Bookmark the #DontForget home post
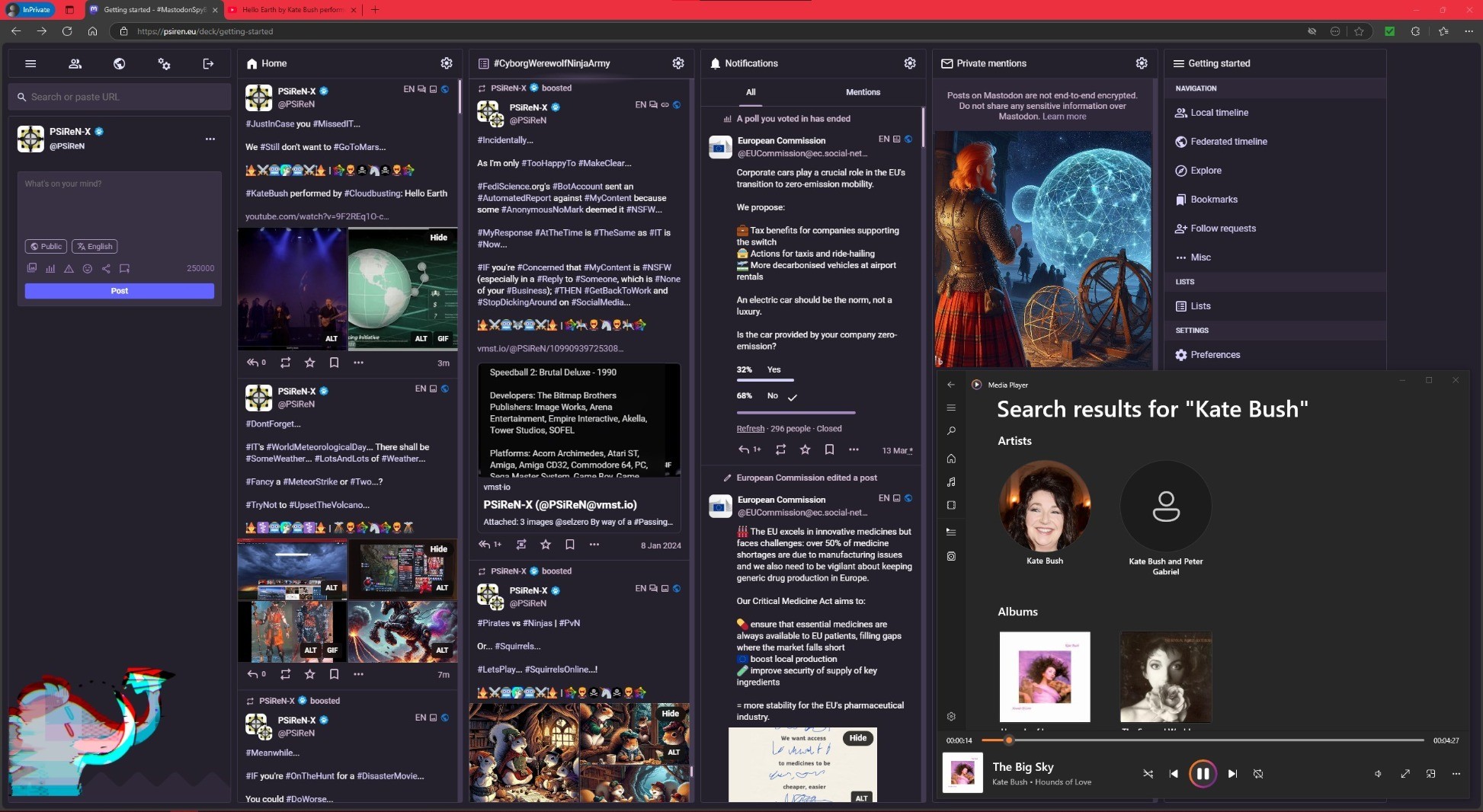1483x812 pixels. [334, 674]
